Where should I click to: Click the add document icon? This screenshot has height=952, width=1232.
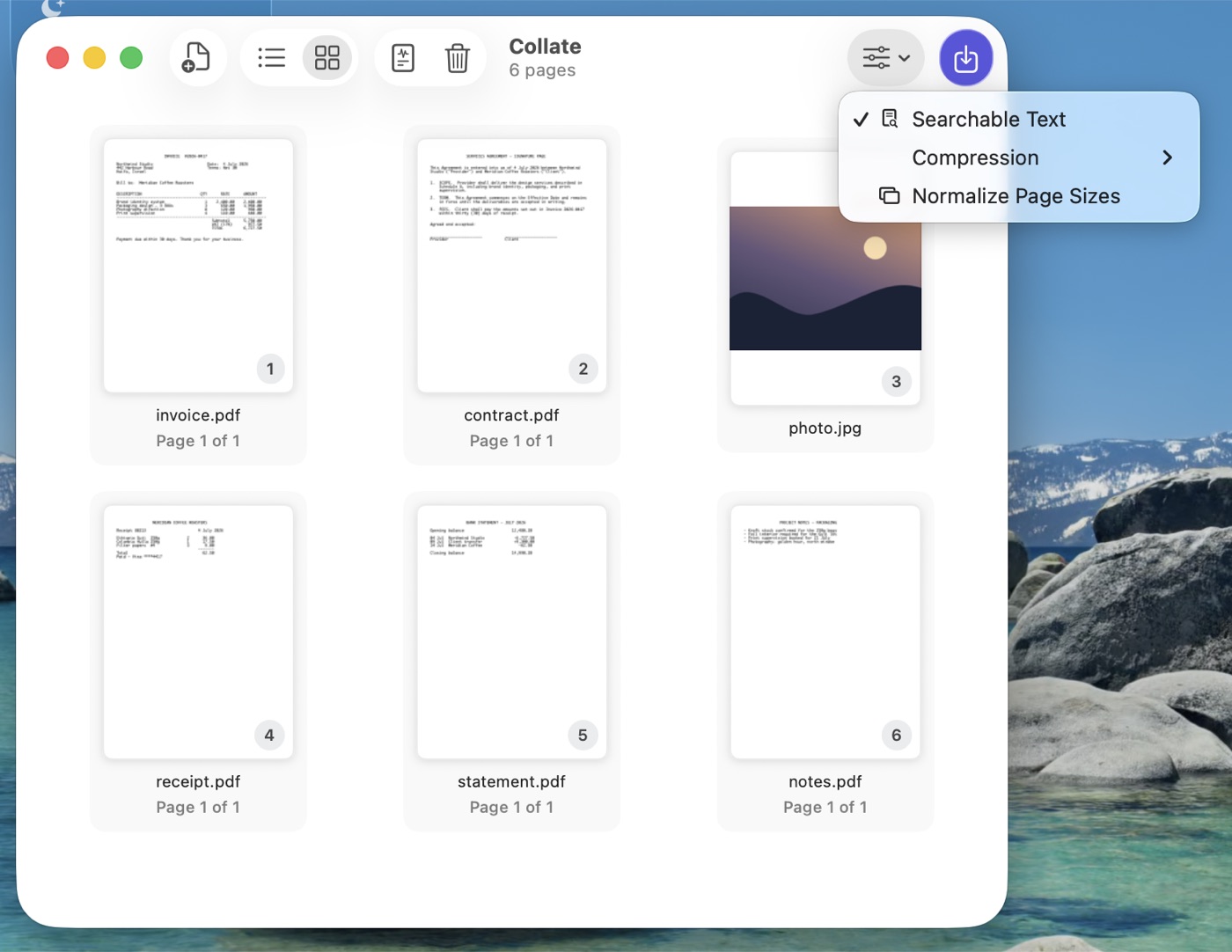[196, 58]
